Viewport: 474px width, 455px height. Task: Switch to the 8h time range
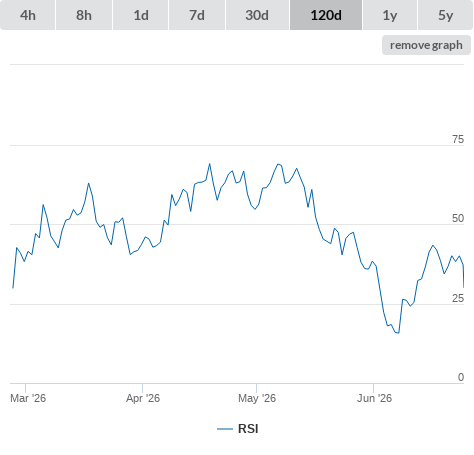click(x=84, y=15)
